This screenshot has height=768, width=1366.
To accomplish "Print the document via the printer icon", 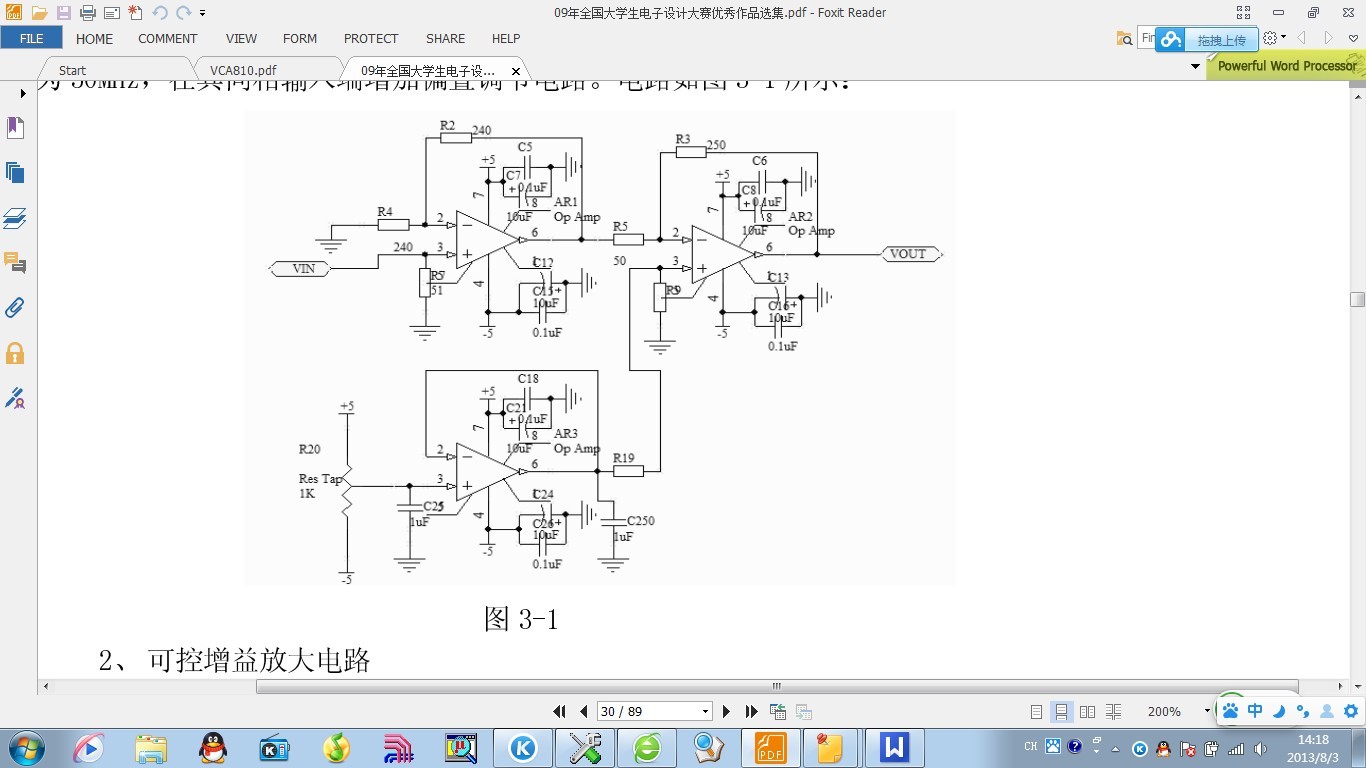I will [88, 13].
